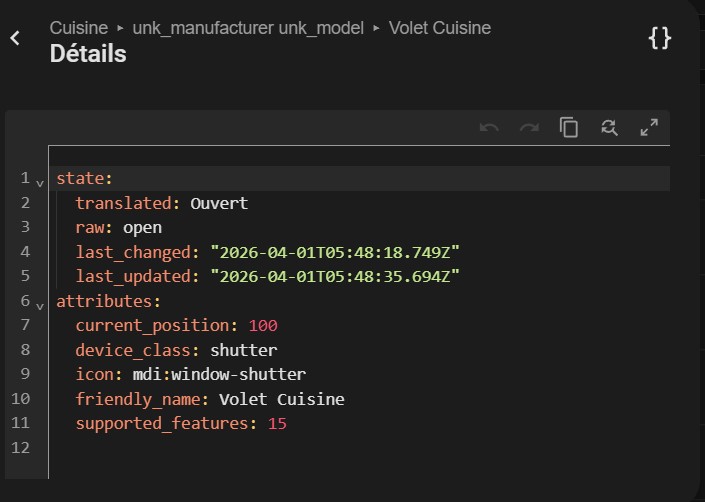Viewport: 705px width, 502px height.
Task: Click line number 9 in the gutter
Action: [25, 374]
